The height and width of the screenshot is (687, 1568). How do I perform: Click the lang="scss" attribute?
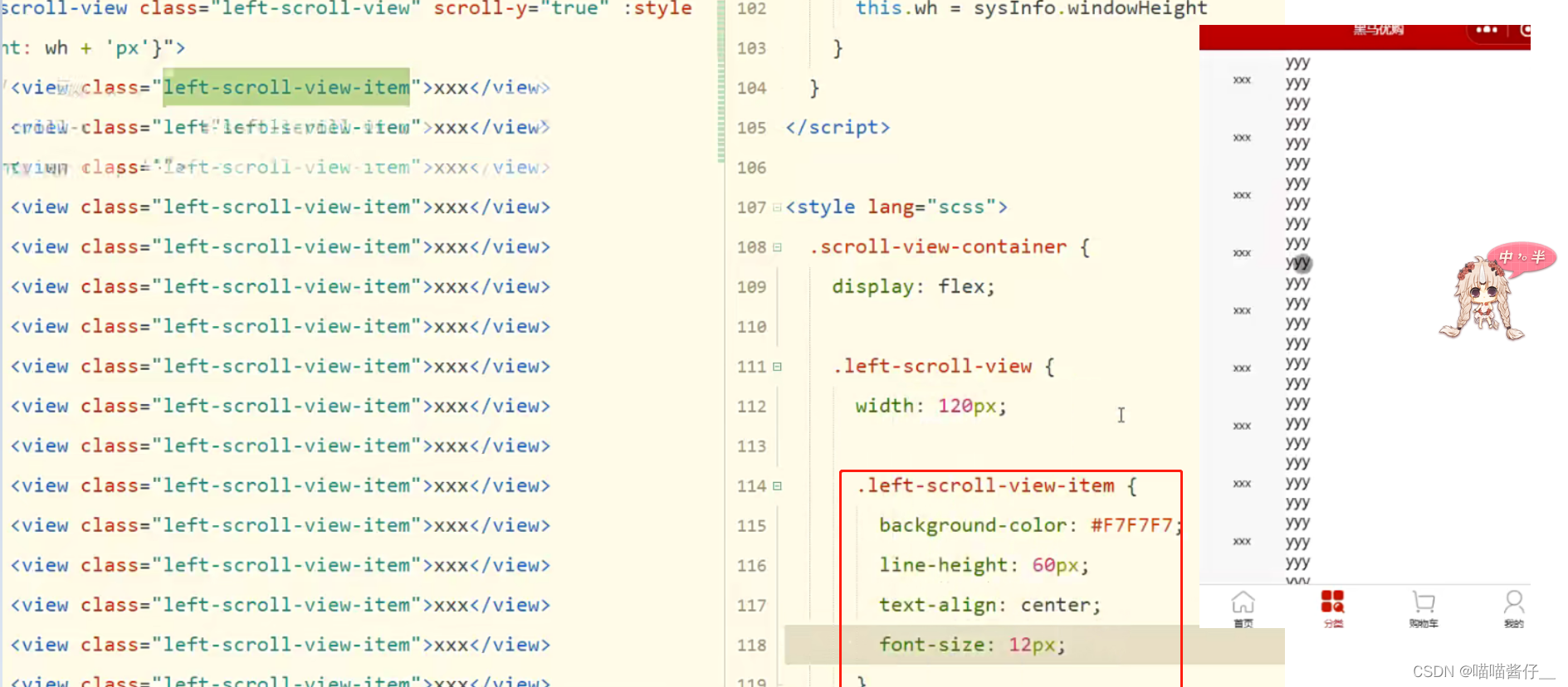coord(931,207)
